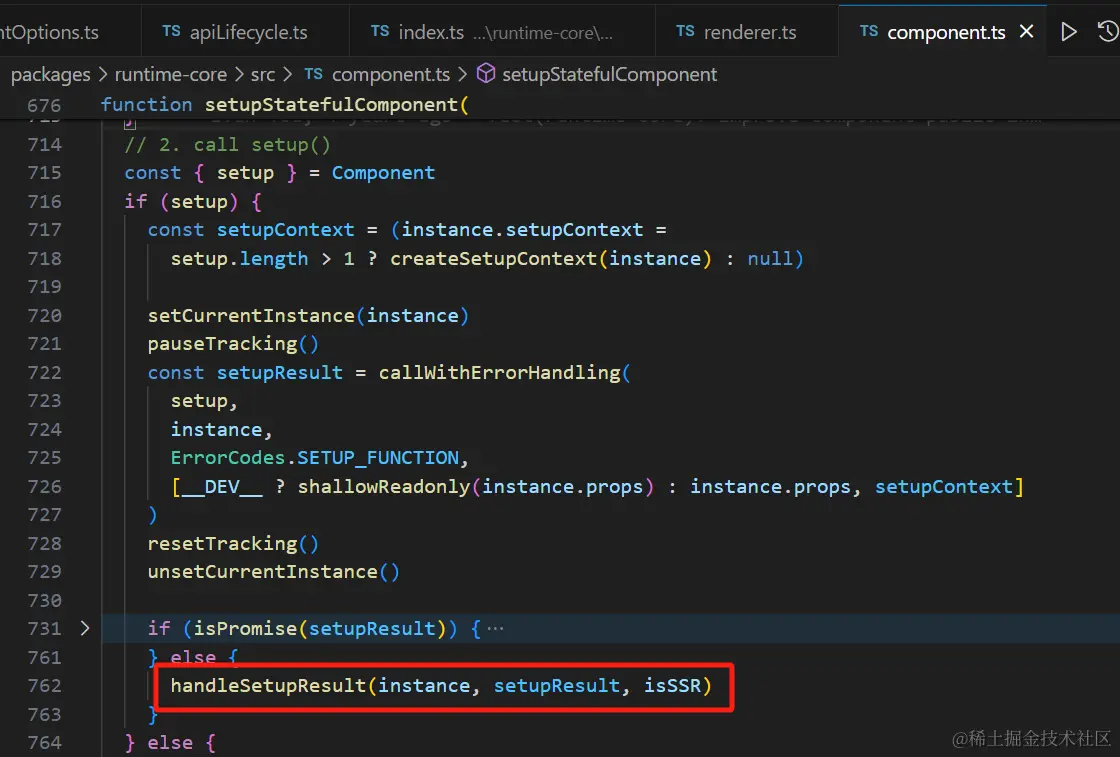The height and width of the screenshot is (757, 1120).
Task: Click TS icon on renderer.ts tab
Action: [x=685, y=31]
